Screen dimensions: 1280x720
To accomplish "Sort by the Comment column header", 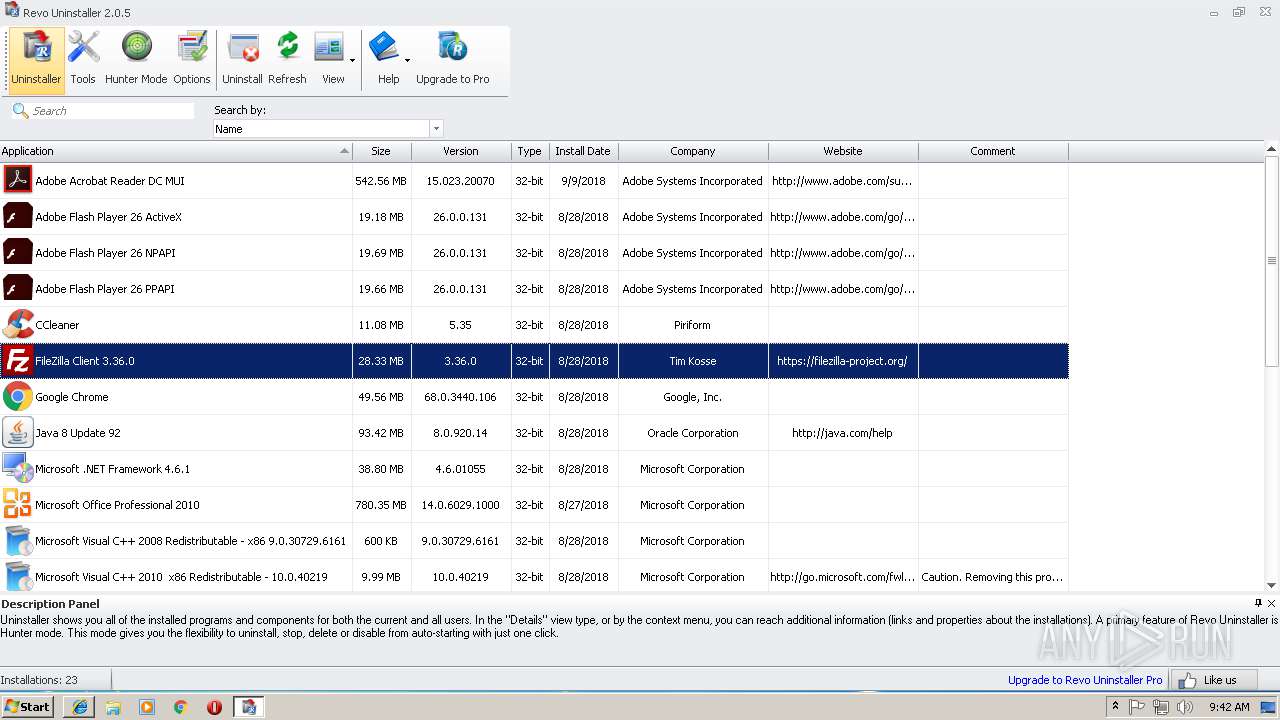I will (993, 151).
